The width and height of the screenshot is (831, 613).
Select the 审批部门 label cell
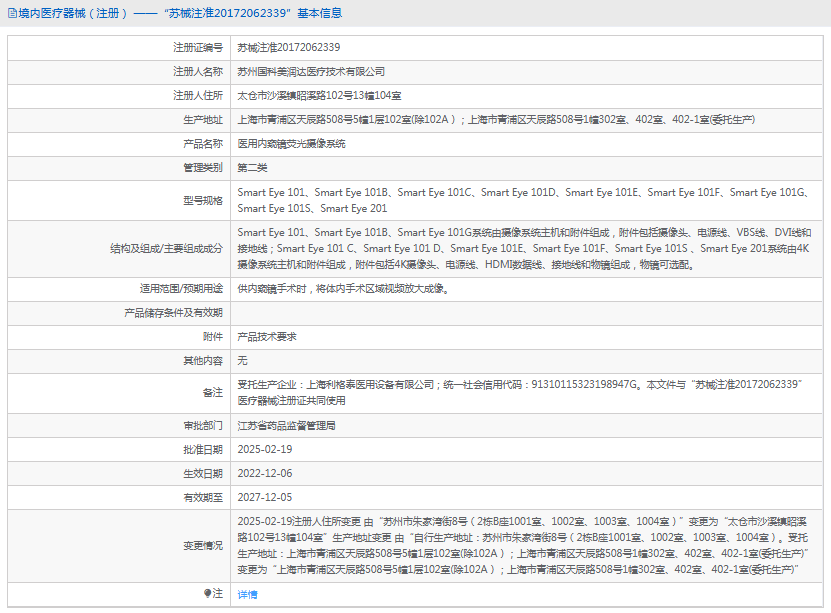[119, 425]
